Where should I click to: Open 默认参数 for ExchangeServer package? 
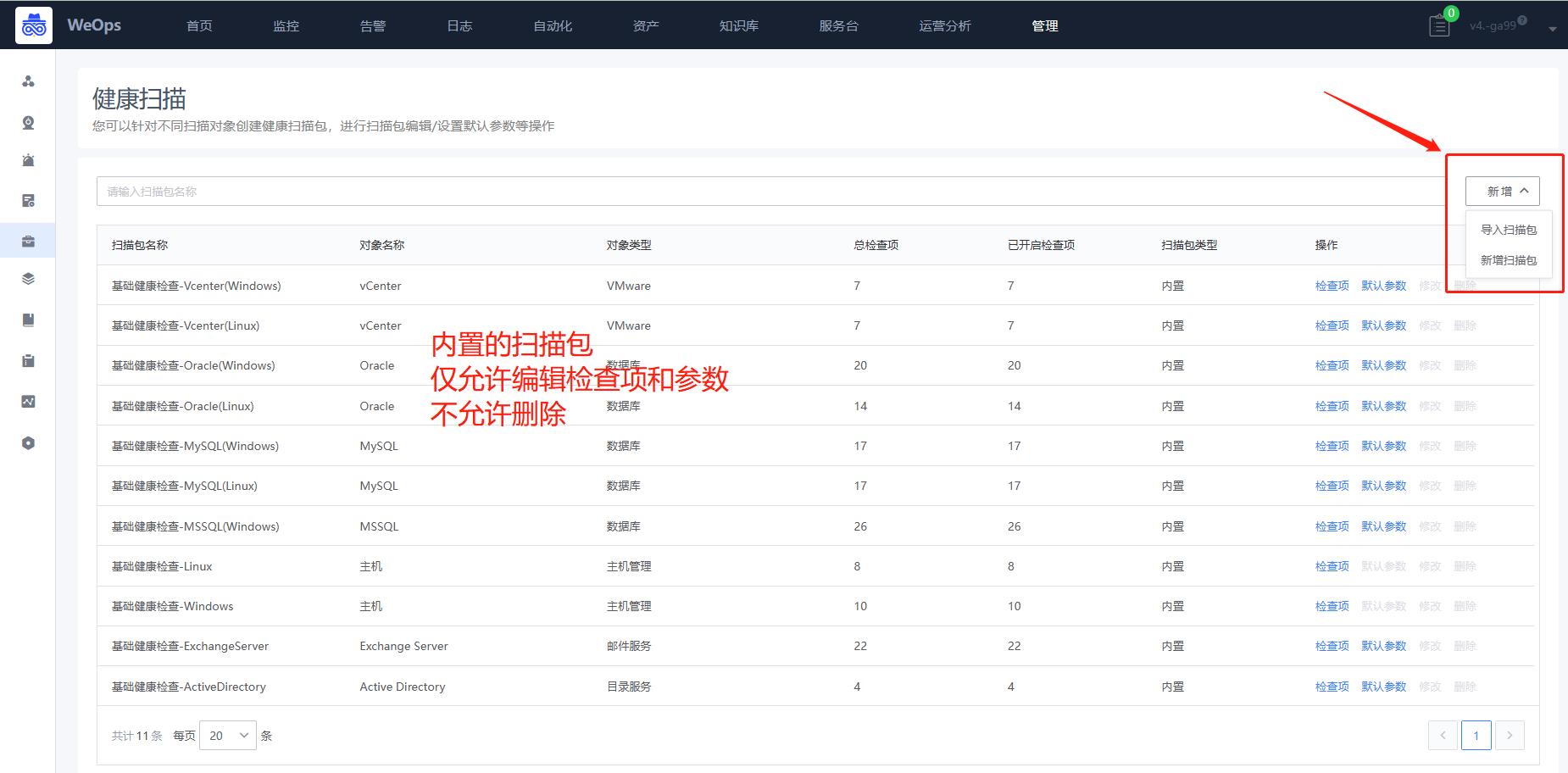1384,646
